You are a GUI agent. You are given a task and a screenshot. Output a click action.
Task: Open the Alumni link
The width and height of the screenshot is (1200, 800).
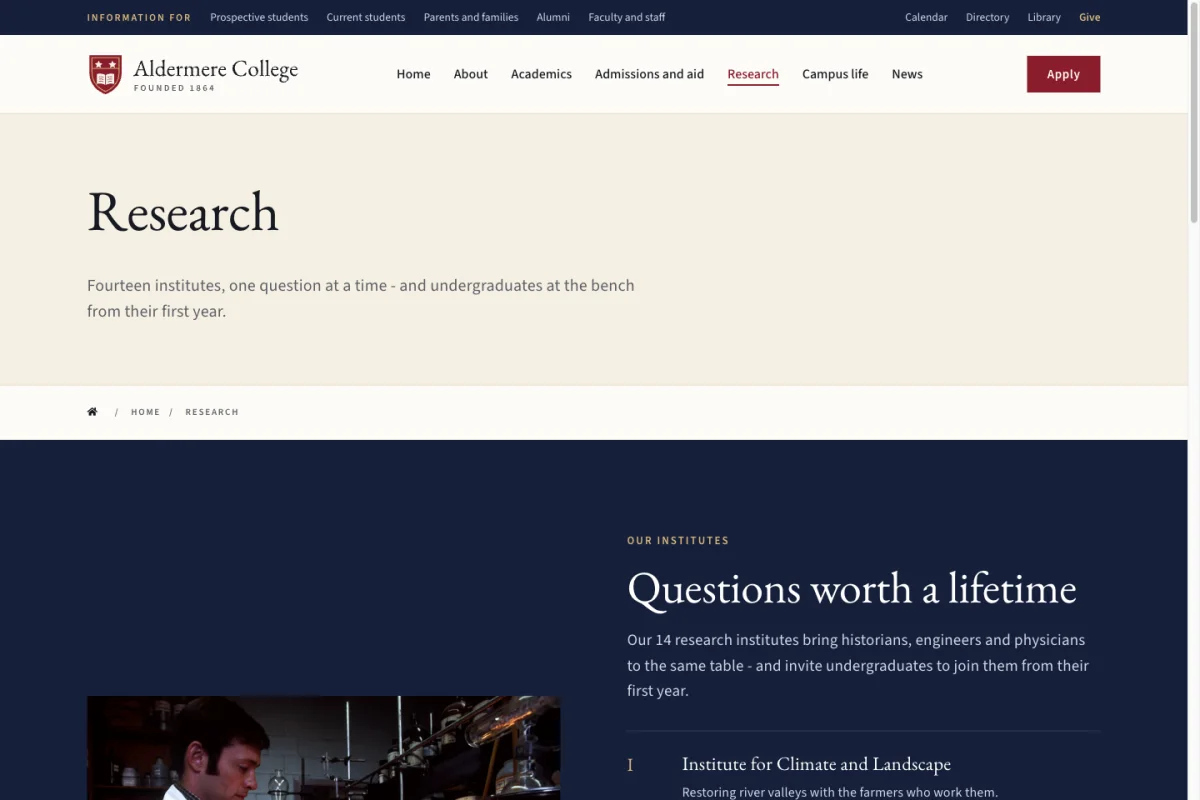553,17
